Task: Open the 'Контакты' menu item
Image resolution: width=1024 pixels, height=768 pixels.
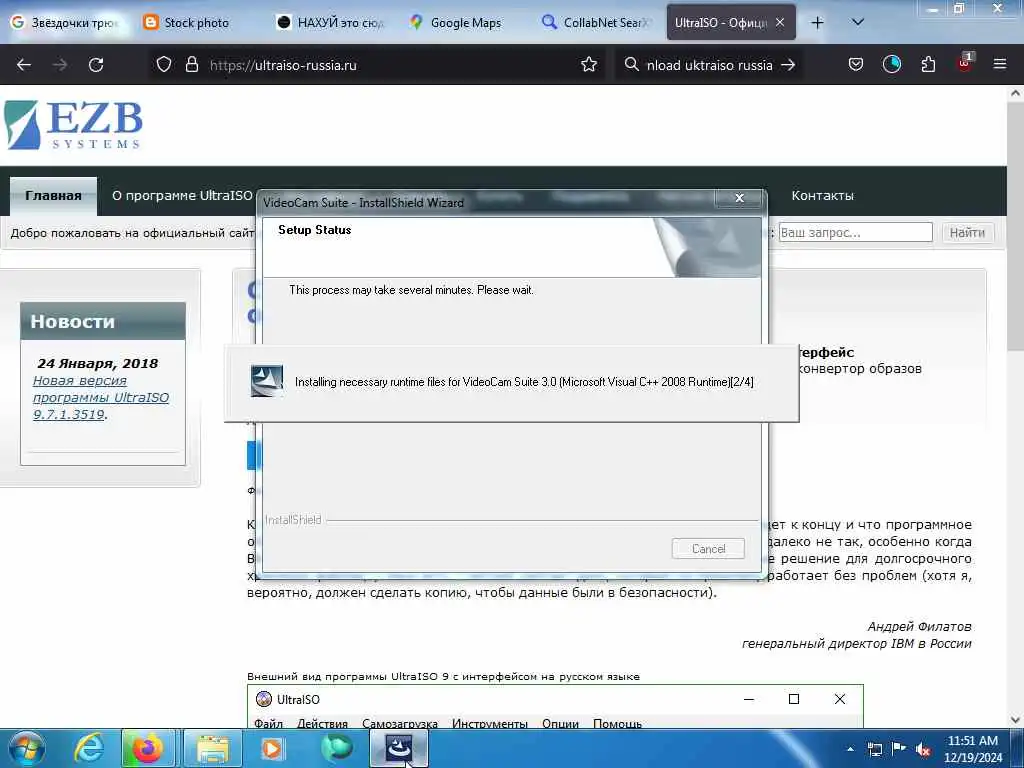Action: coord(822,196)
